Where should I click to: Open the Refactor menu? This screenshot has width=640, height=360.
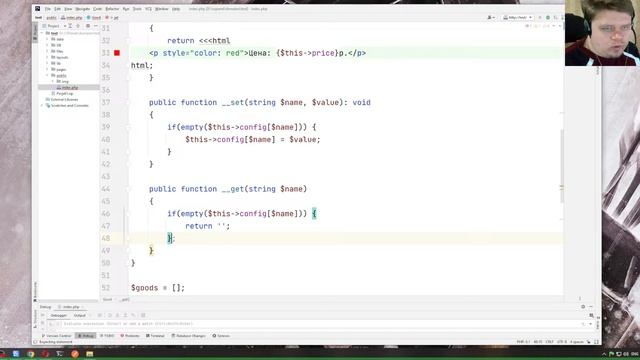point(112,9)
